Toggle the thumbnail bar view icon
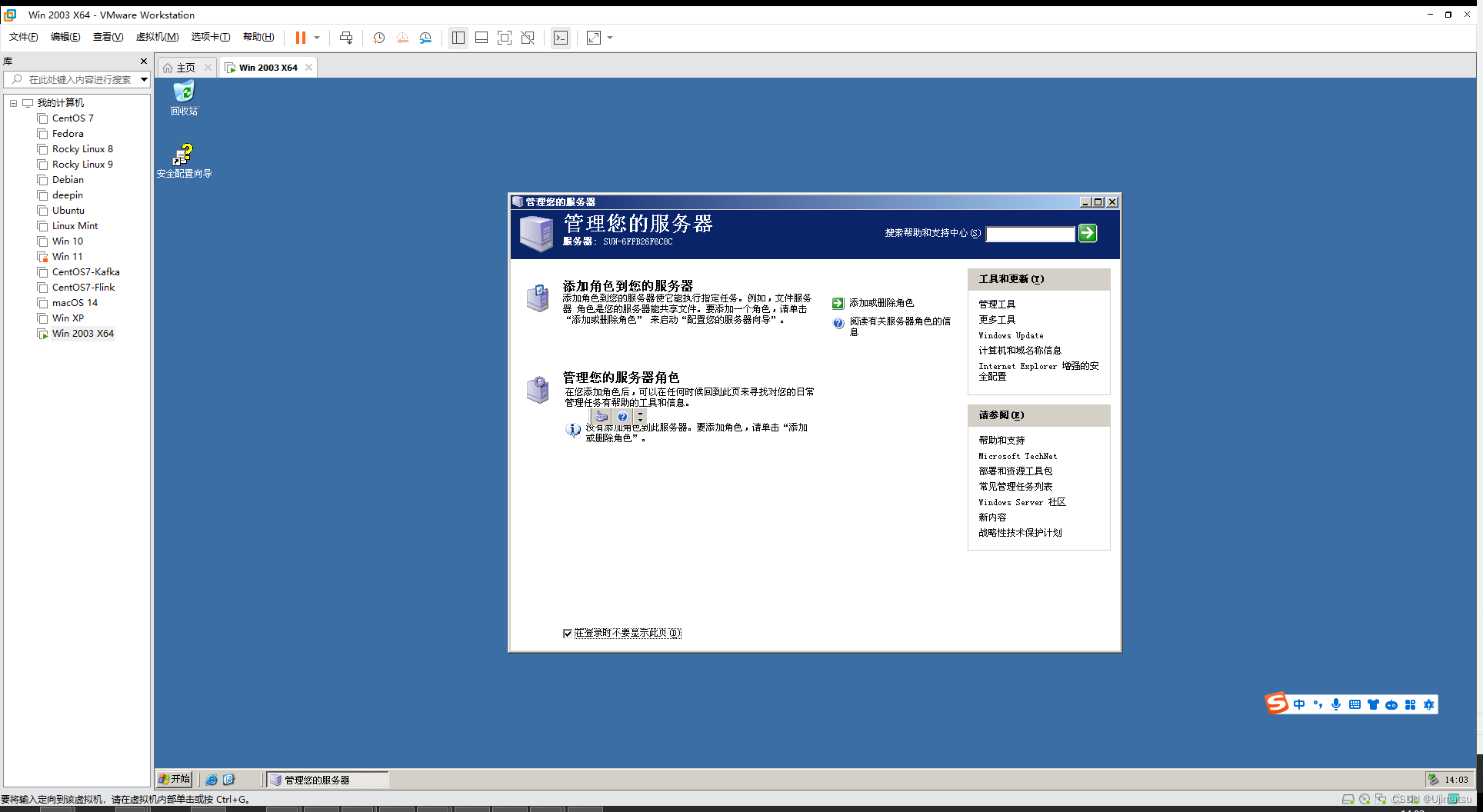The image size is (1483, 812). pyautogui.click(x=482, y=38)
